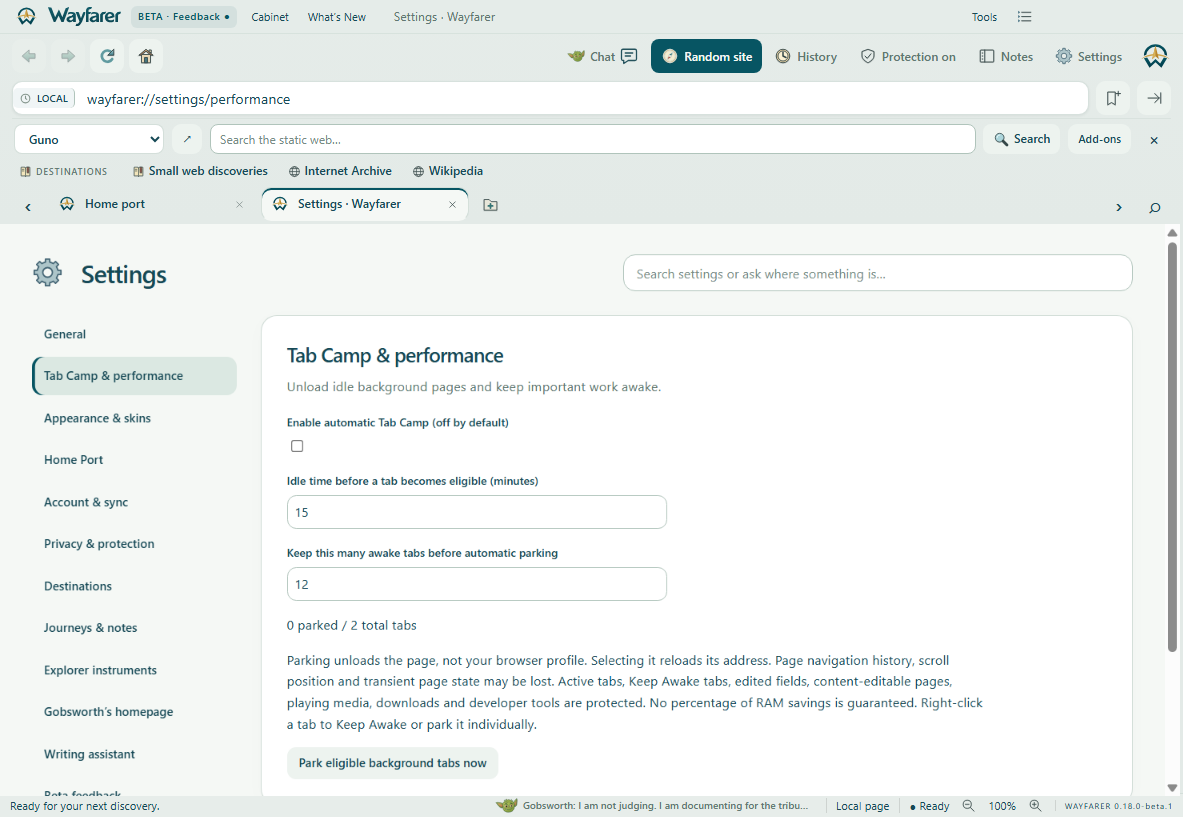Viewport: 1183px width, 817px height.
Task: Open Settings from the toolbar gear
Action: coord(1089,57)
